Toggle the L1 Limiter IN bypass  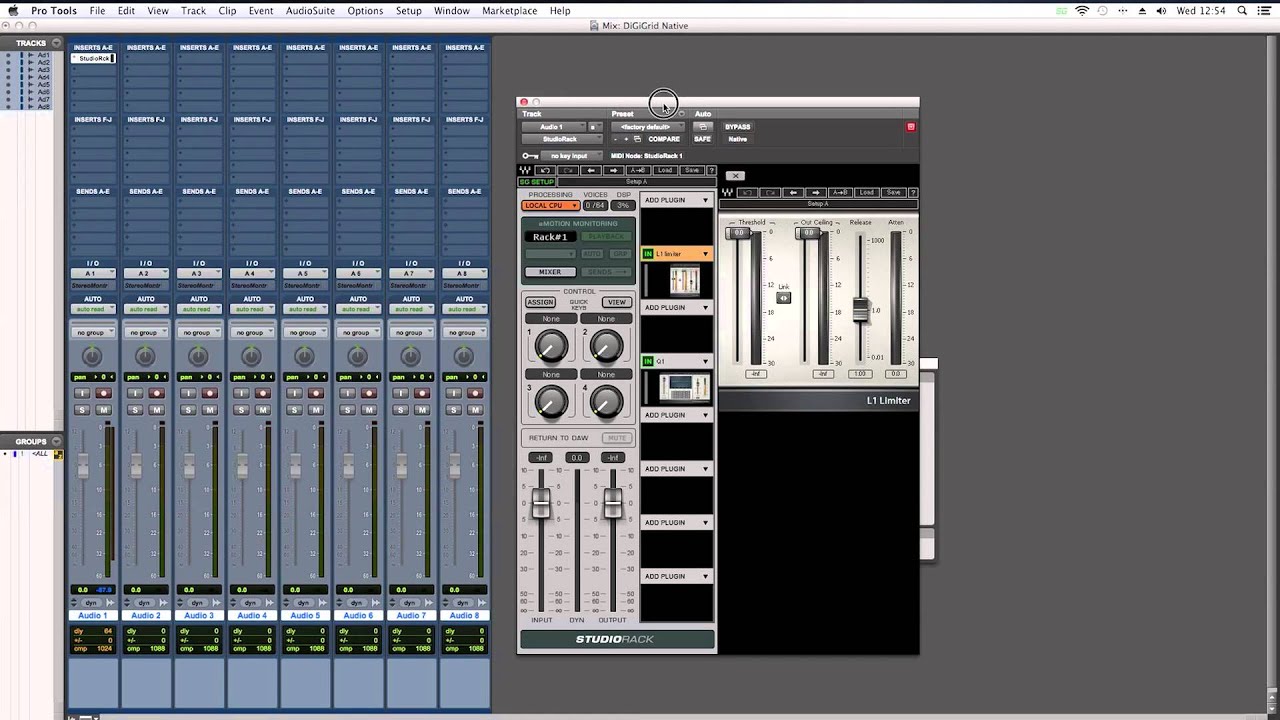point(648,254)
